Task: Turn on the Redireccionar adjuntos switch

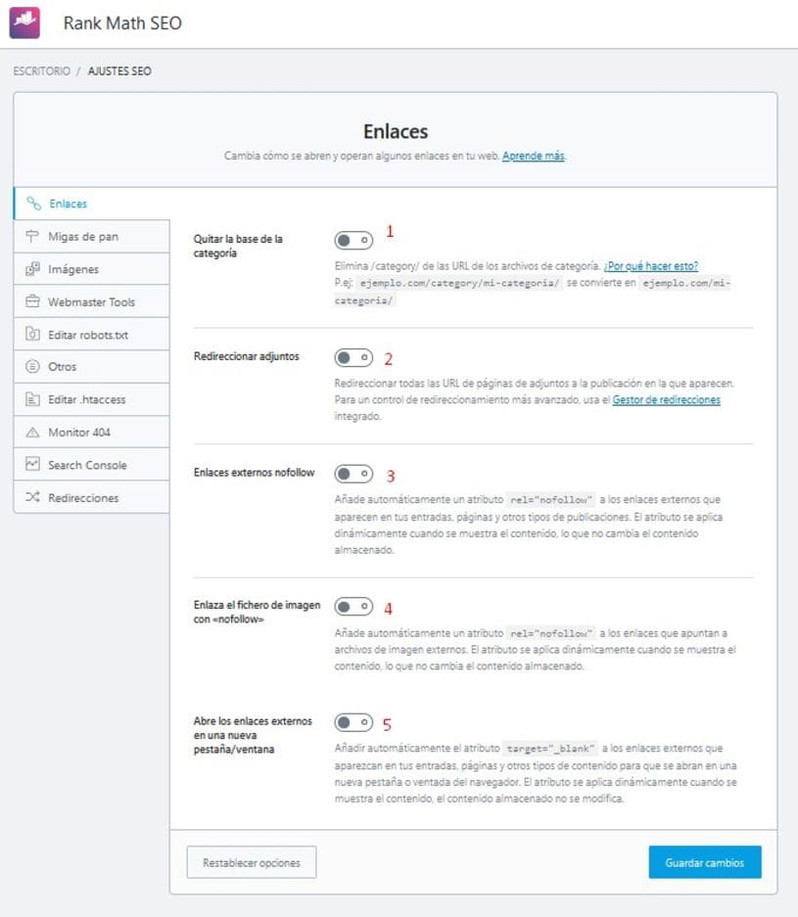Action: (354, 357)
